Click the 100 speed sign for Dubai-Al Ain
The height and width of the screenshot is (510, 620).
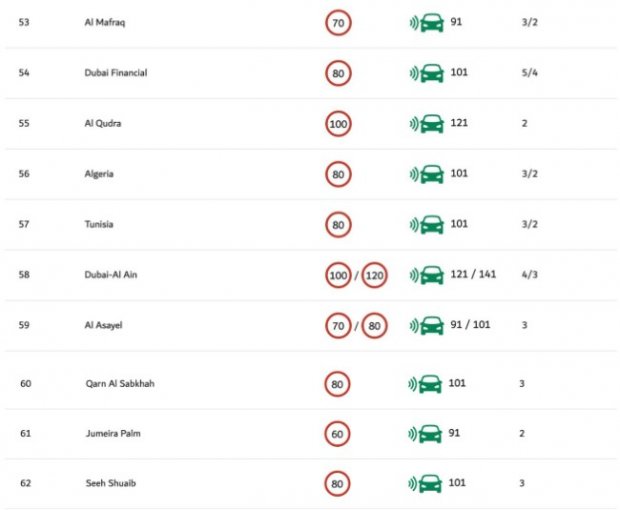point(338,275)
